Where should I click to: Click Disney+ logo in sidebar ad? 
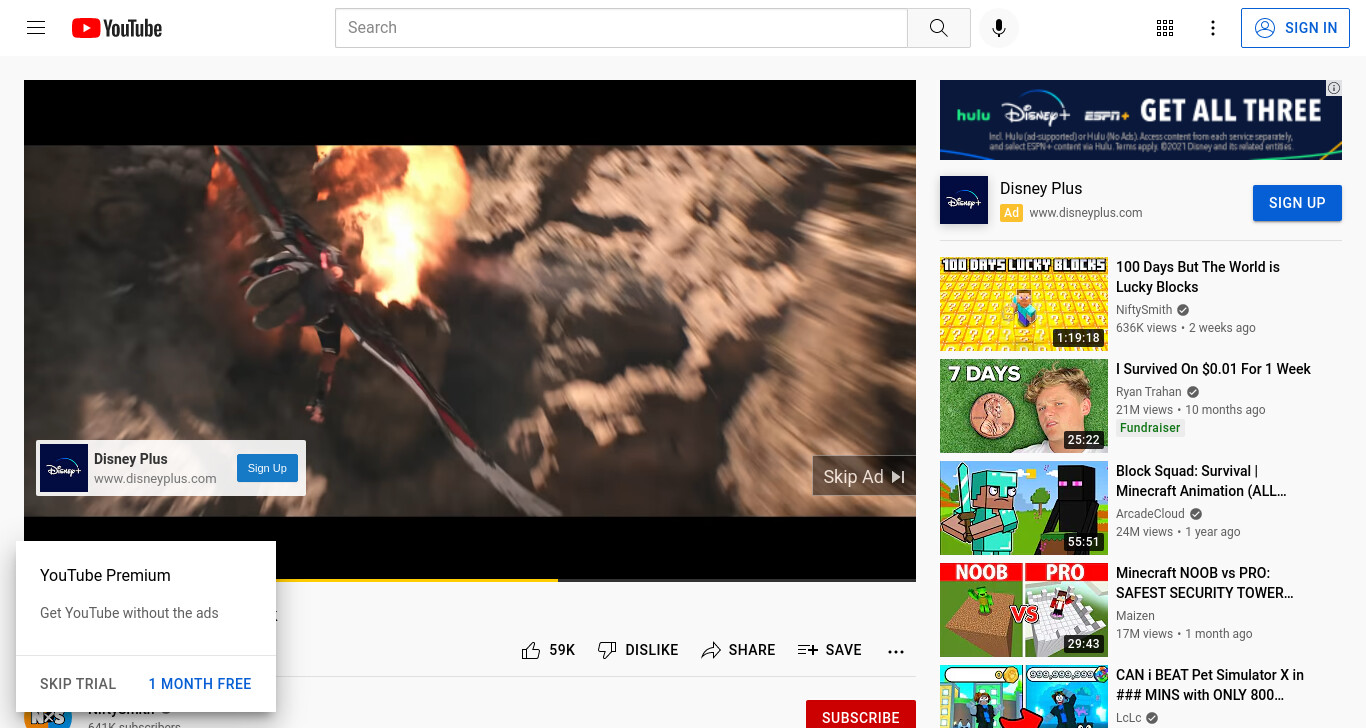tap(964, 200)
